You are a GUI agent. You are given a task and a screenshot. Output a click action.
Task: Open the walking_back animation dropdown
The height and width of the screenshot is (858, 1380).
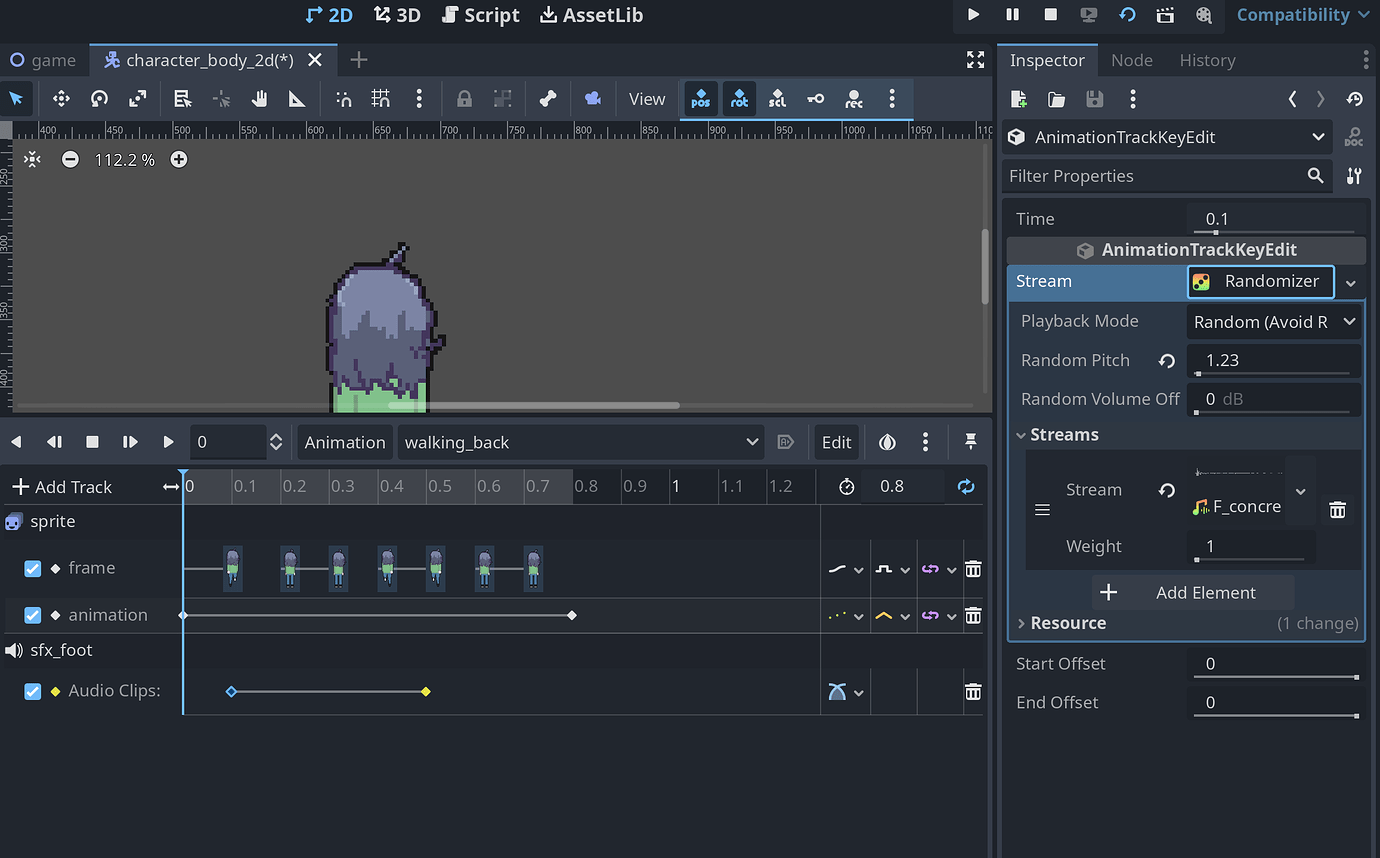point(583,442)
